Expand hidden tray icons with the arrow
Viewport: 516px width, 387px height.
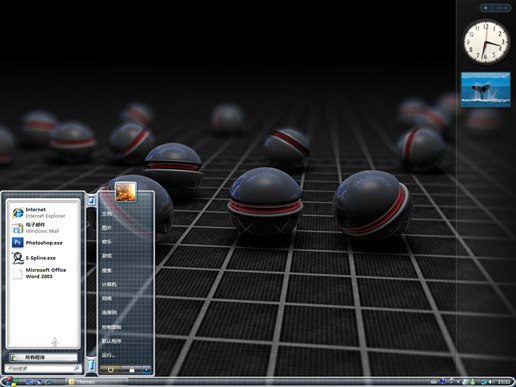coord(458,382)
